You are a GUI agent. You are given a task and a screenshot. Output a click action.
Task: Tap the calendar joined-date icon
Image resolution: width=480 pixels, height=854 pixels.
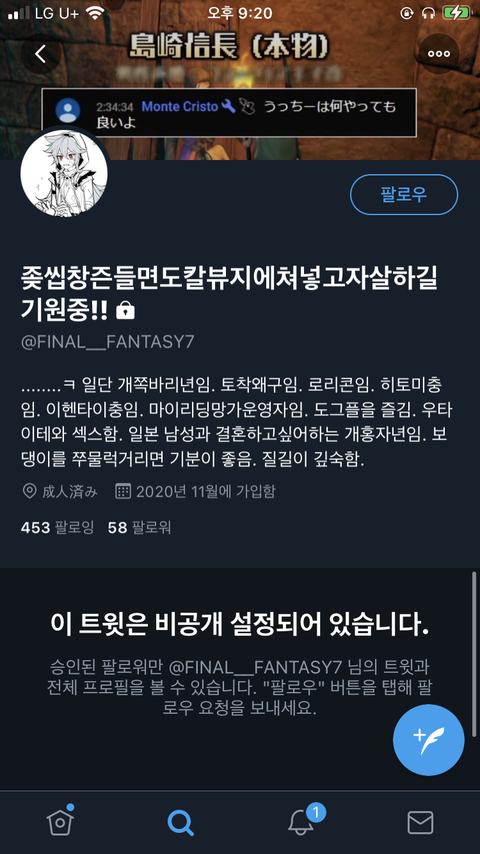click(x=123, y=492)
